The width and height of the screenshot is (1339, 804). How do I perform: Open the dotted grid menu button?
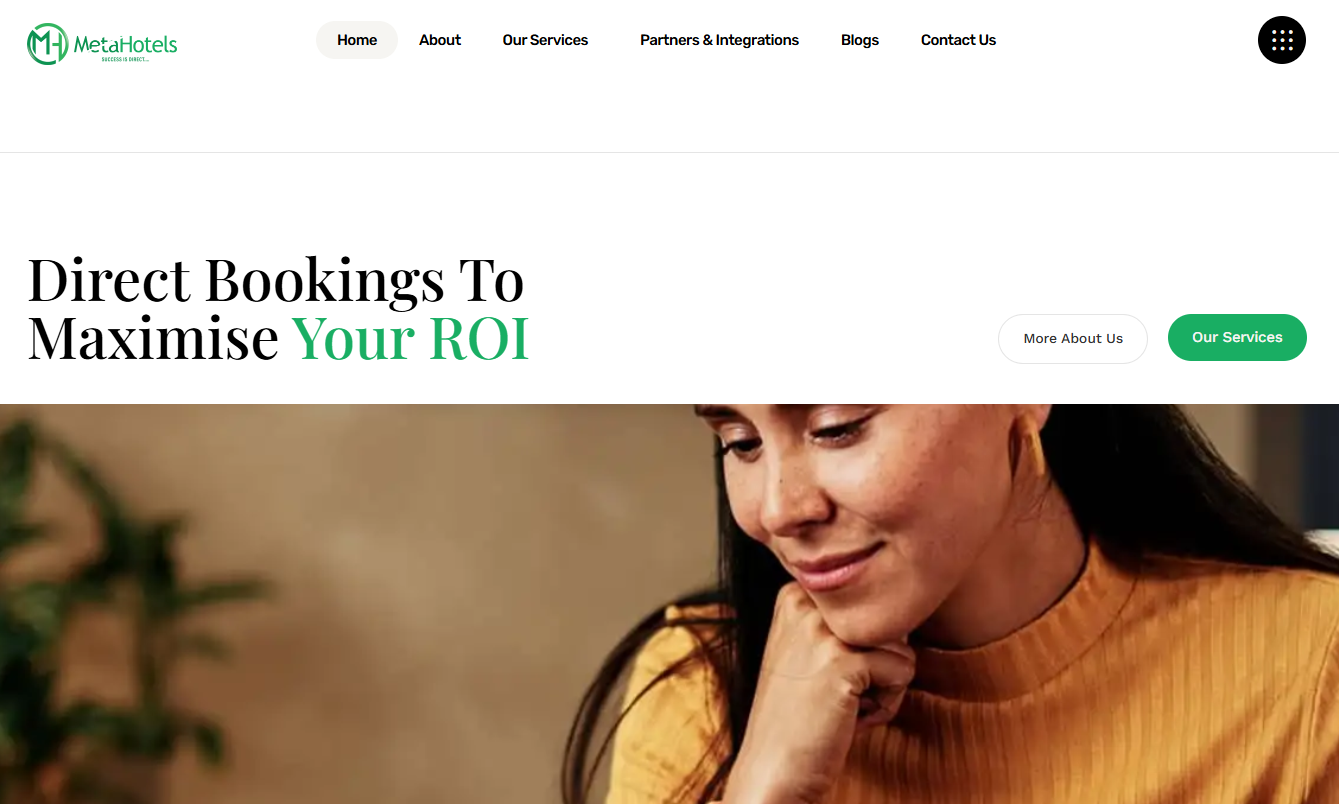pos(1281,40)
